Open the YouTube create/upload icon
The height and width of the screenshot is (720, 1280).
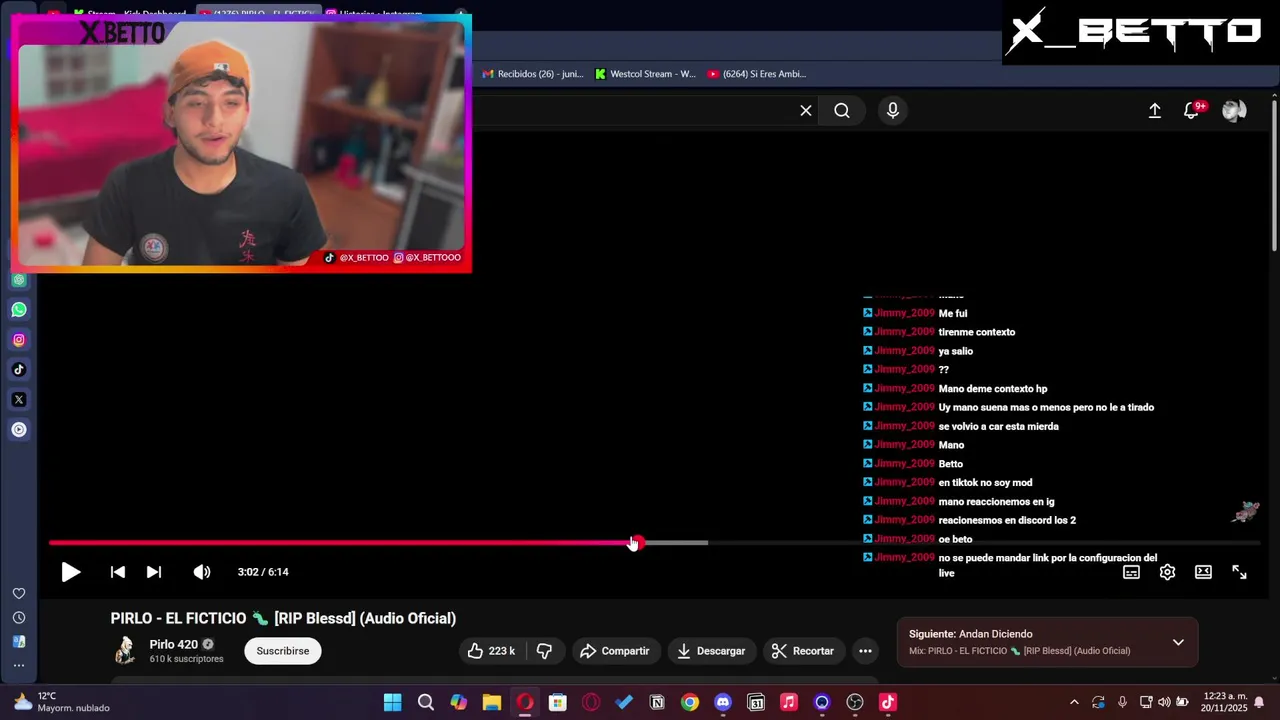(1155, 111)
